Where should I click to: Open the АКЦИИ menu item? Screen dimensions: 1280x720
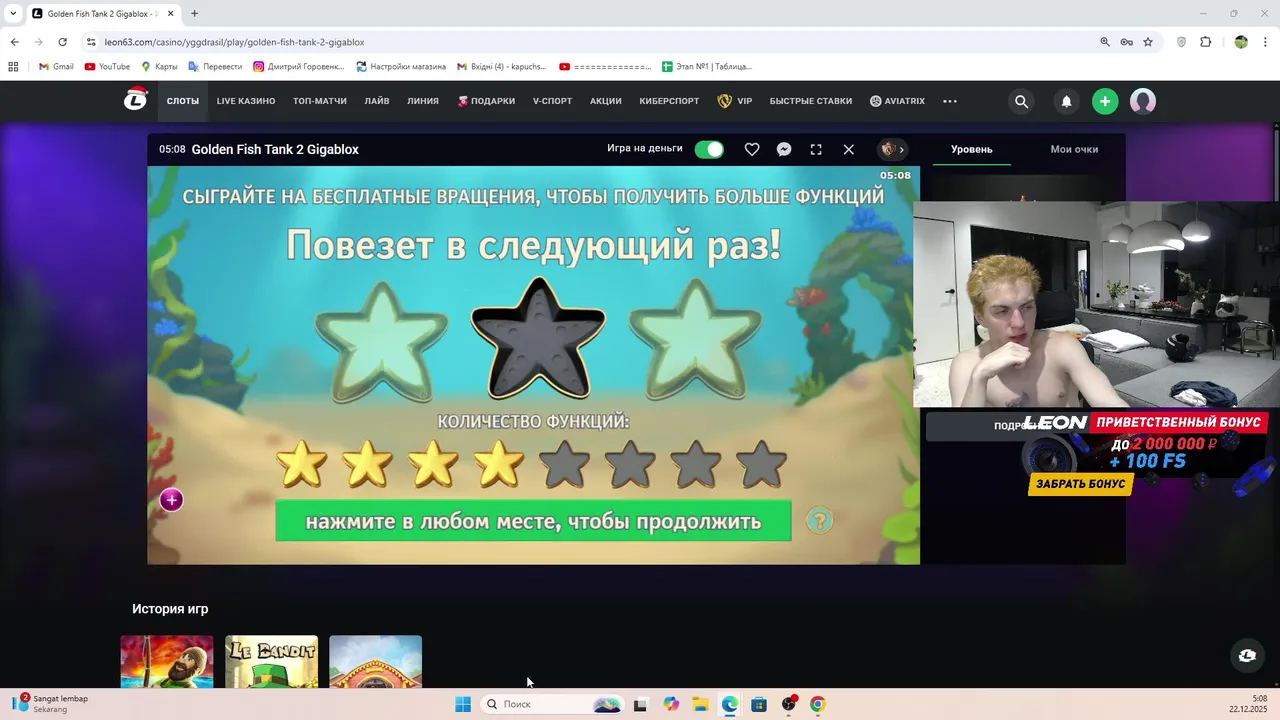tap(606, 101)
